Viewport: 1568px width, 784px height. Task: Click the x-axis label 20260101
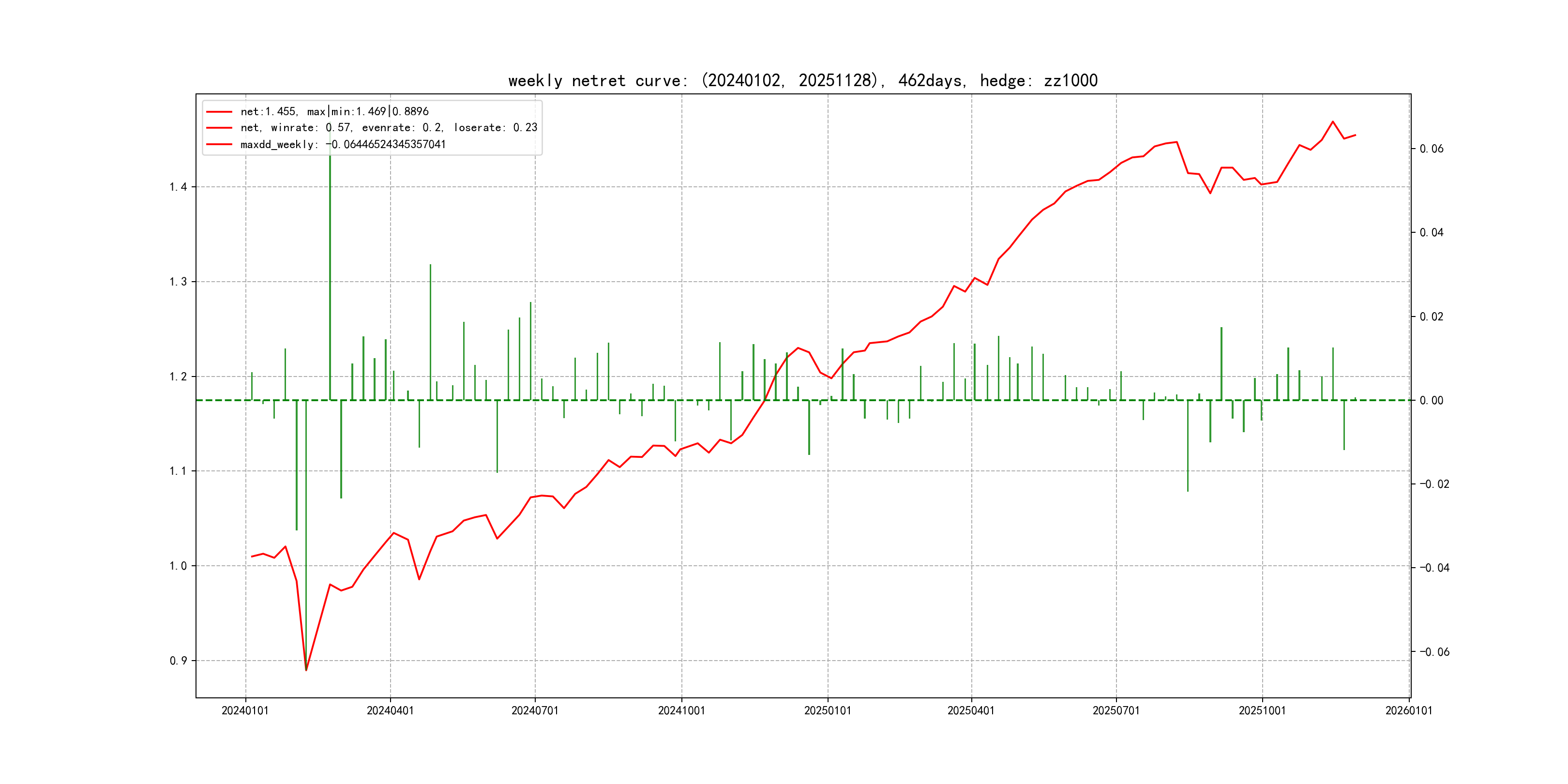[1408, 710]
